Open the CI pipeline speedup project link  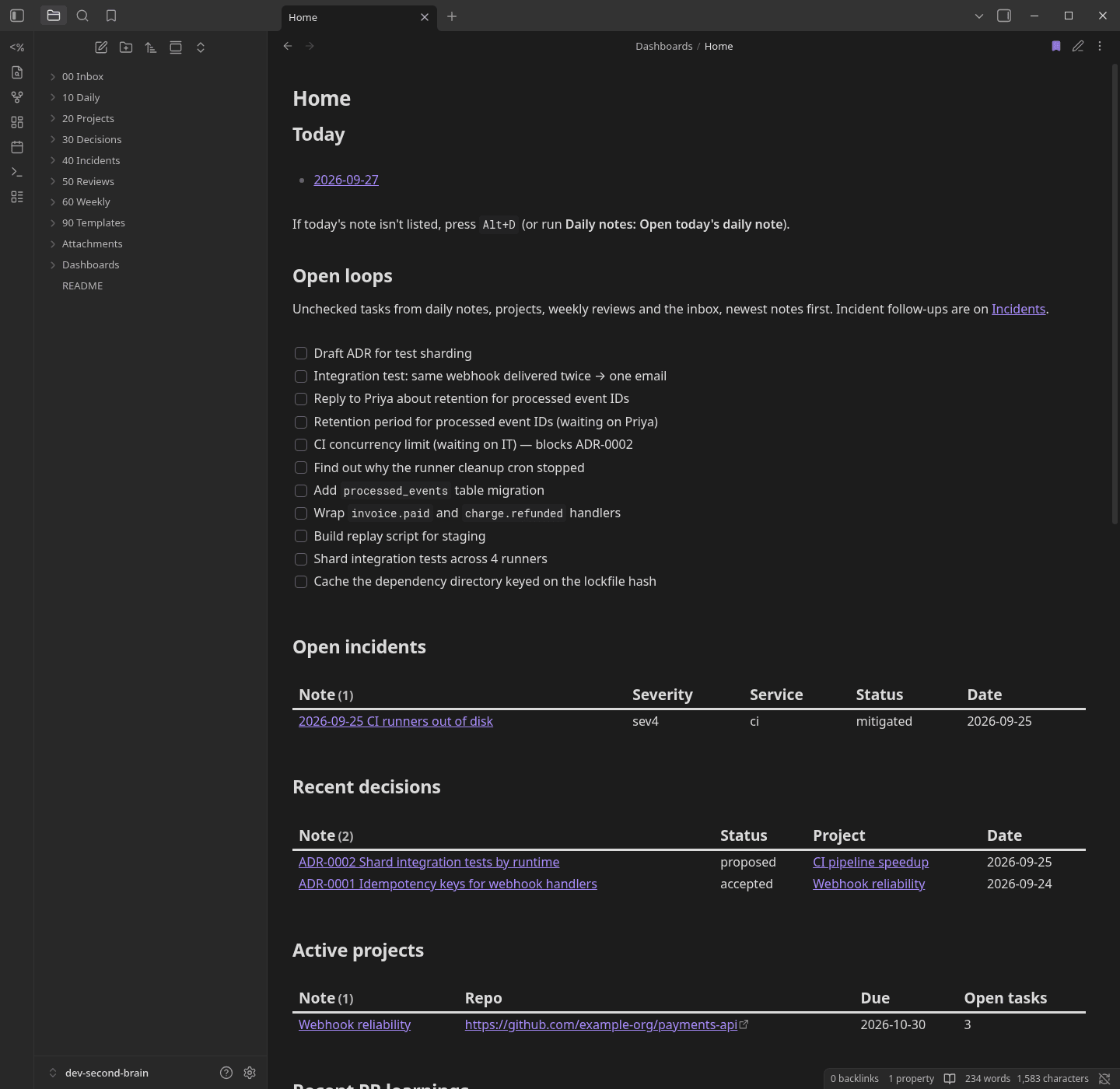click(870, 862)
